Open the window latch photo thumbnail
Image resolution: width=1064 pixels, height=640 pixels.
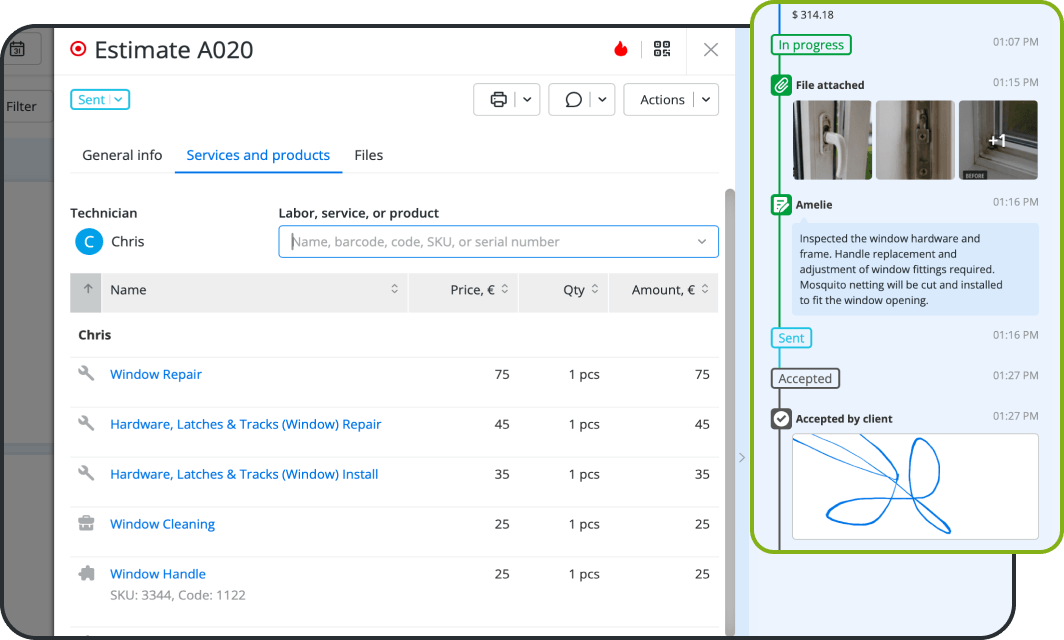pyautogui.click(x=915, y=140)
